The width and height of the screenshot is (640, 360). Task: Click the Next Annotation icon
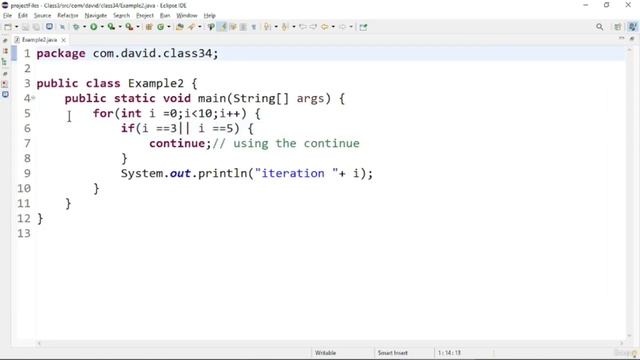click(x=267, y=27)
